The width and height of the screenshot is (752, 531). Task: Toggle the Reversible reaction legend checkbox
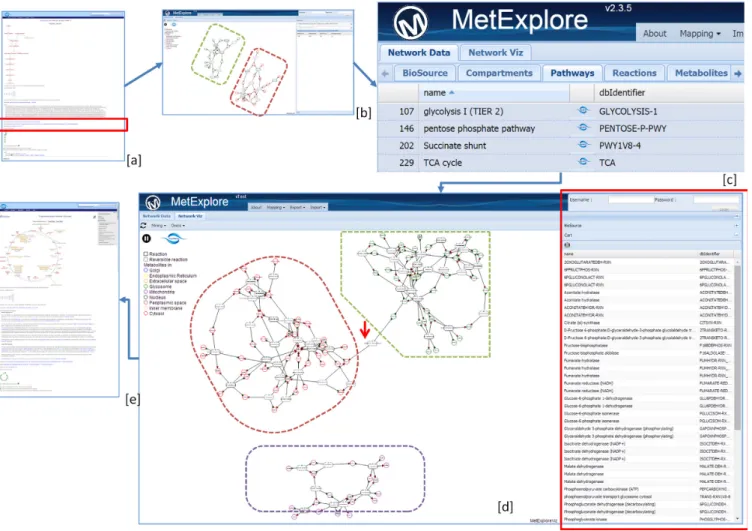[x=146, y=259]
